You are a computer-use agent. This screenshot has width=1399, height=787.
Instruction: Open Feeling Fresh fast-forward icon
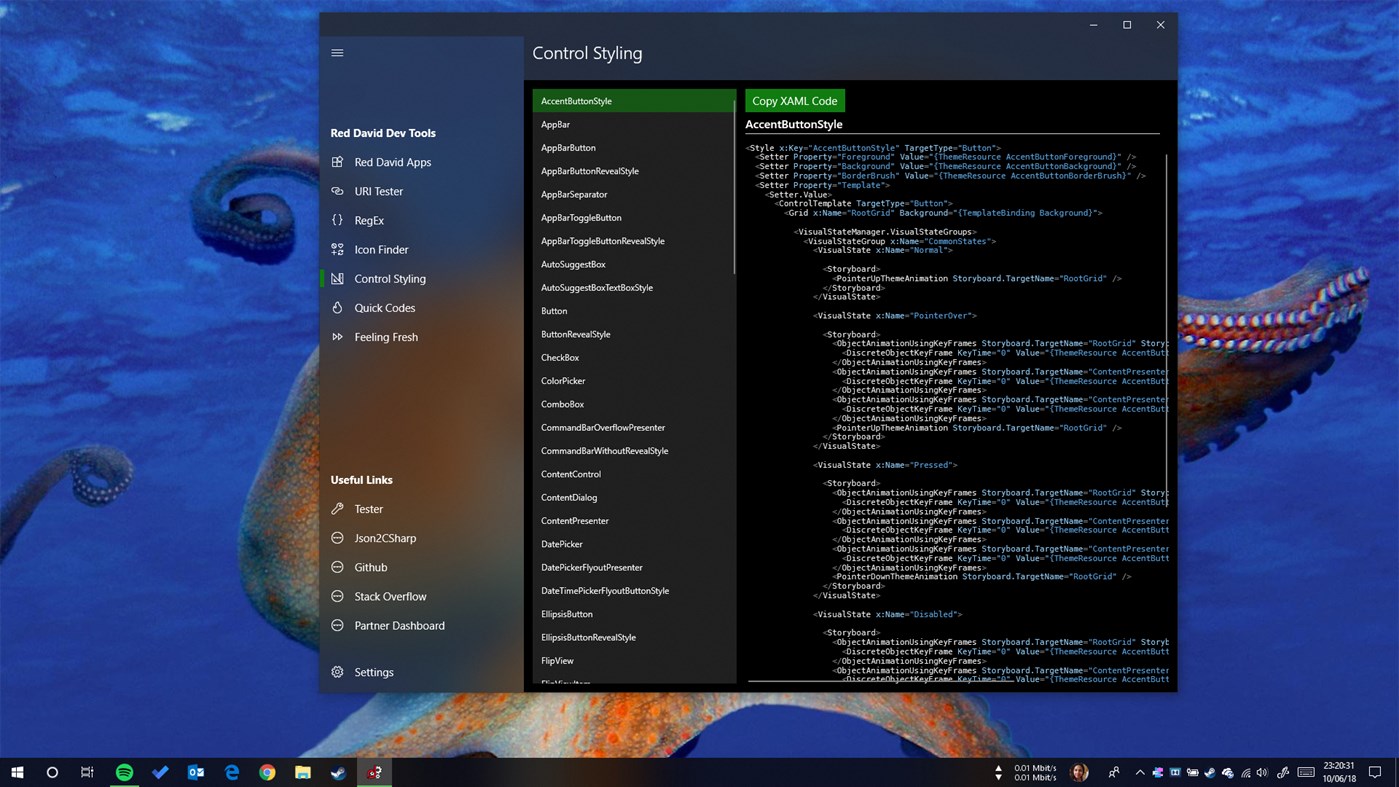pos(337,337)
